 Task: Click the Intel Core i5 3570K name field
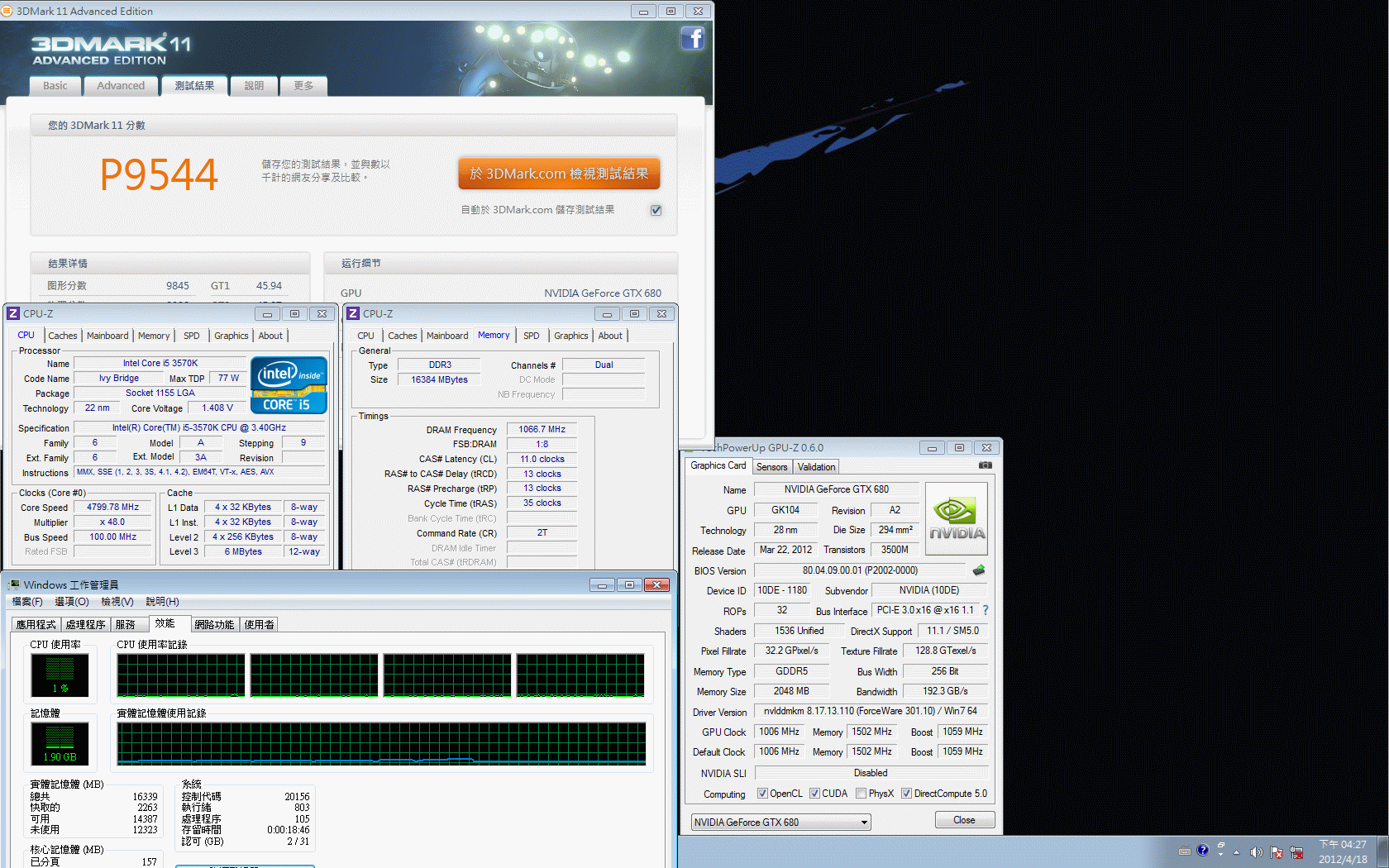160,363
